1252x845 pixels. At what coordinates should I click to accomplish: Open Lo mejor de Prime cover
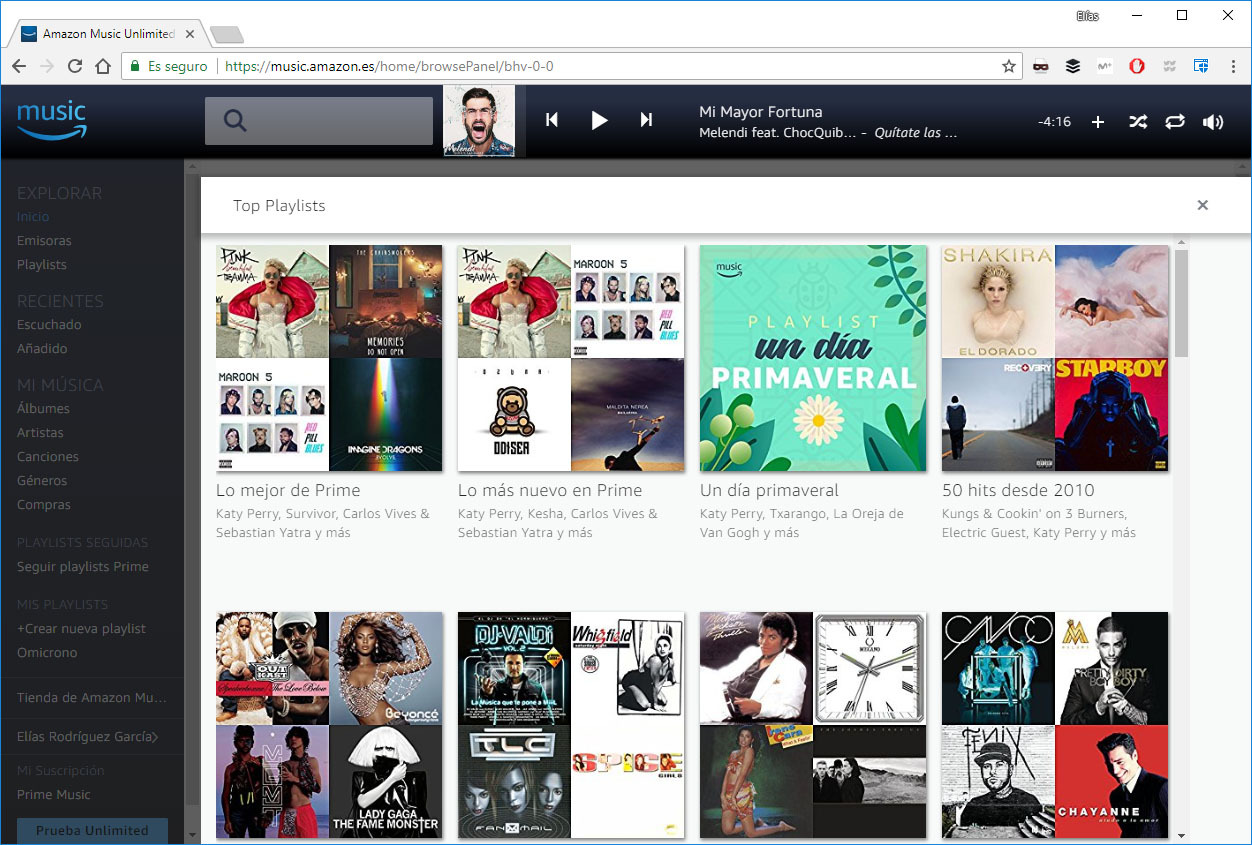329,358
